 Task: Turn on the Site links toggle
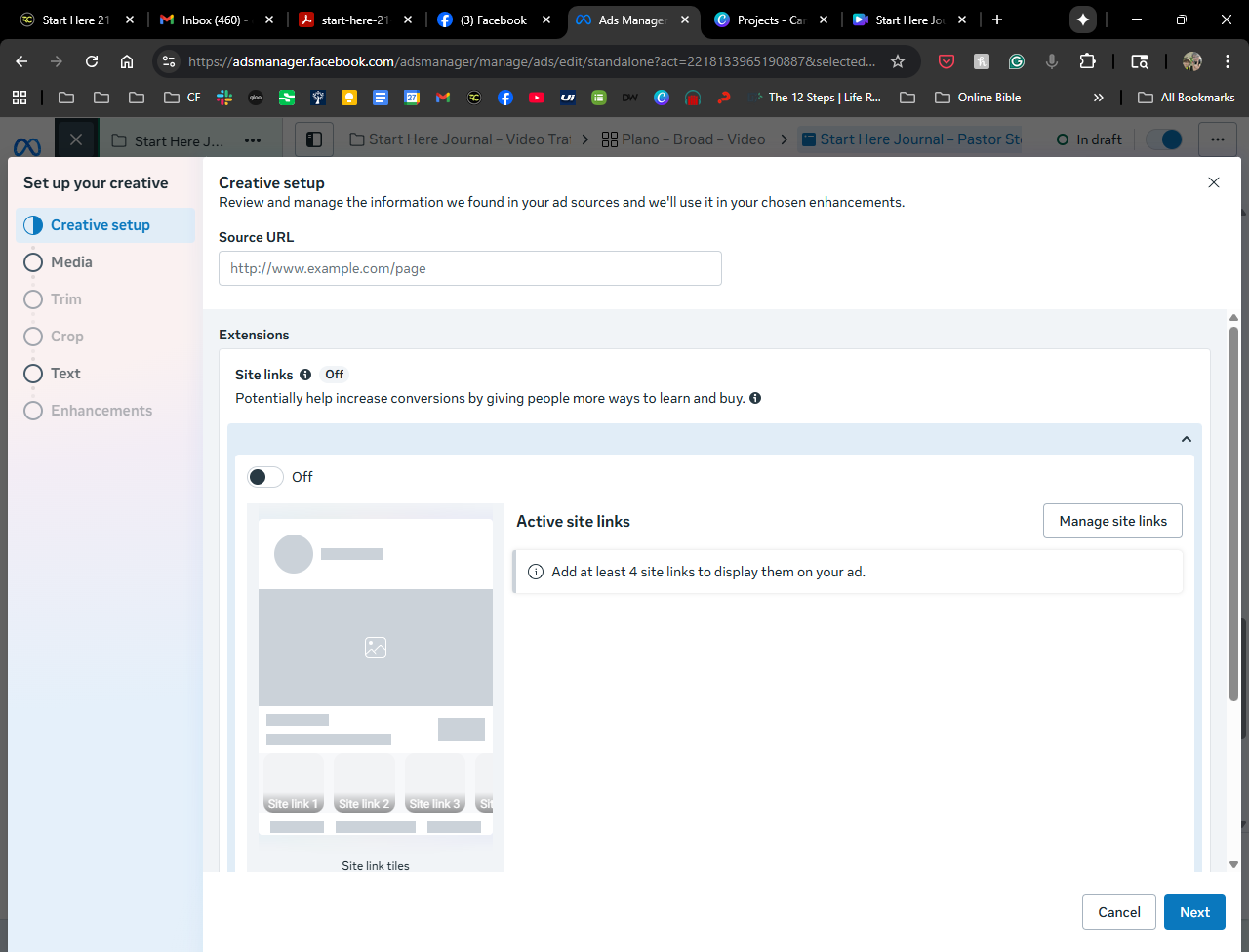pos(264,477)
